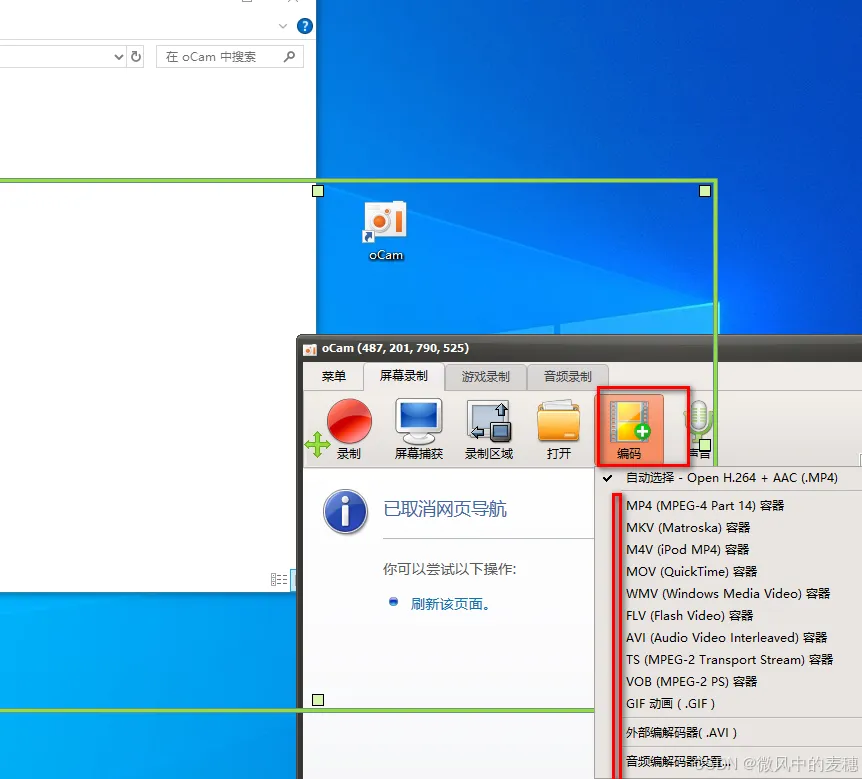Switch to the 屏幕录制 tab
862x779 pixels.
404,376
